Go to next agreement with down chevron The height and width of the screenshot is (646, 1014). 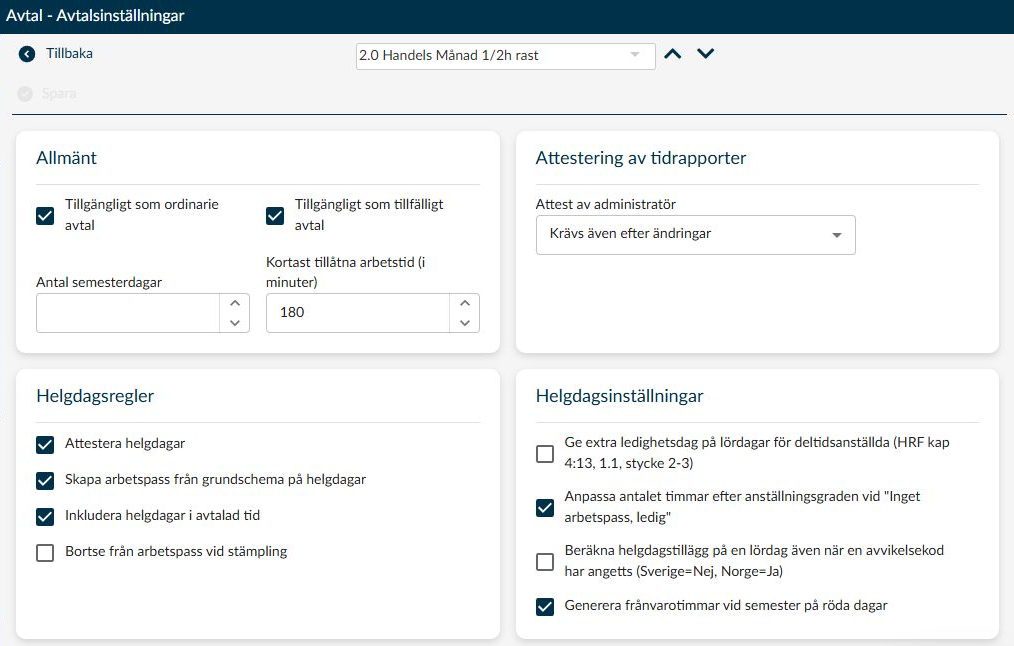tap(706, 54)
